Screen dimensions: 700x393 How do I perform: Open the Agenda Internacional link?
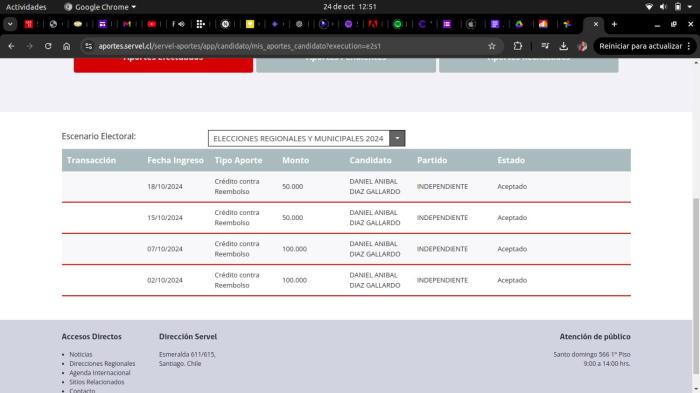(100, 373)
